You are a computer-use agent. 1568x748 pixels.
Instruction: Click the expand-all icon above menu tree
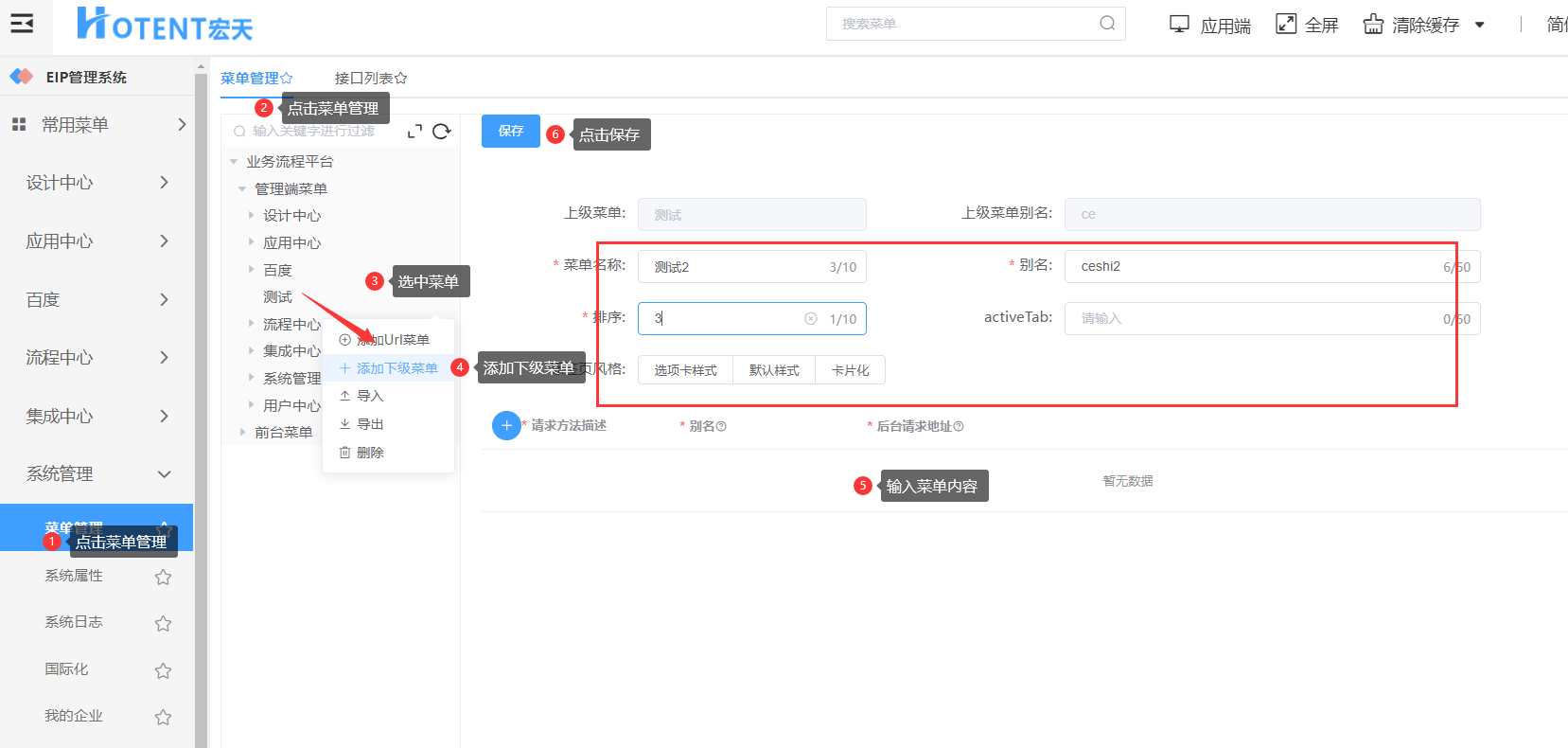point(414,132)
